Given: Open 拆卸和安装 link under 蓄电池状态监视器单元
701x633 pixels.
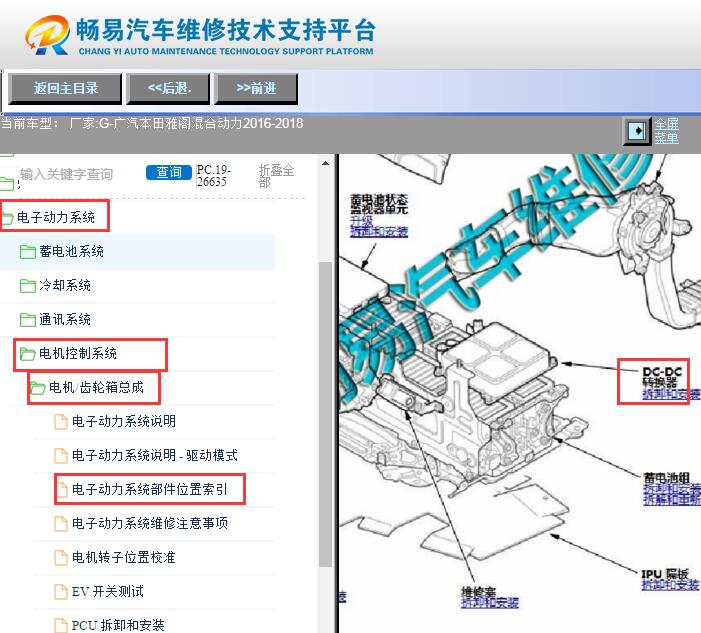Looking at the screenshot, I should (379, 231).
